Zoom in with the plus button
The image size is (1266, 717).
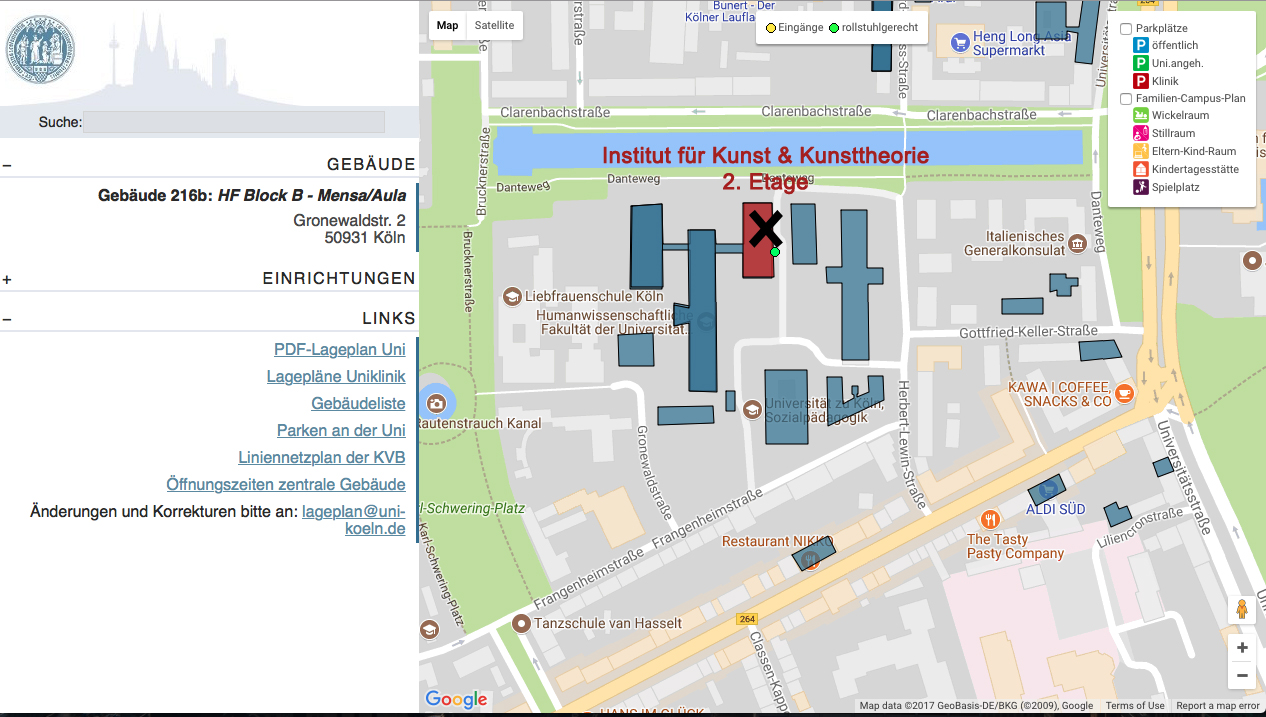point(1242,647)
